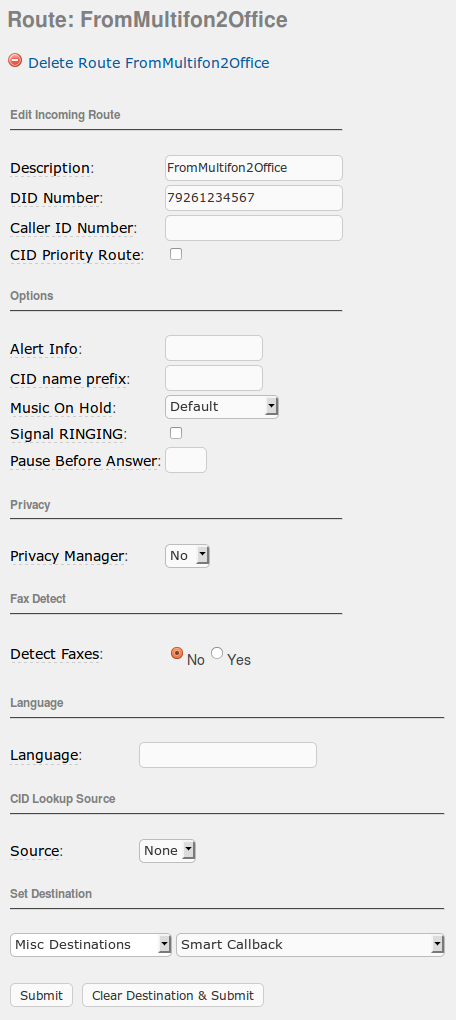Viewport: 456px width, 1020px height.
Task: Toggle the Signal RINGING checkbox
Action: pos(176,433)
